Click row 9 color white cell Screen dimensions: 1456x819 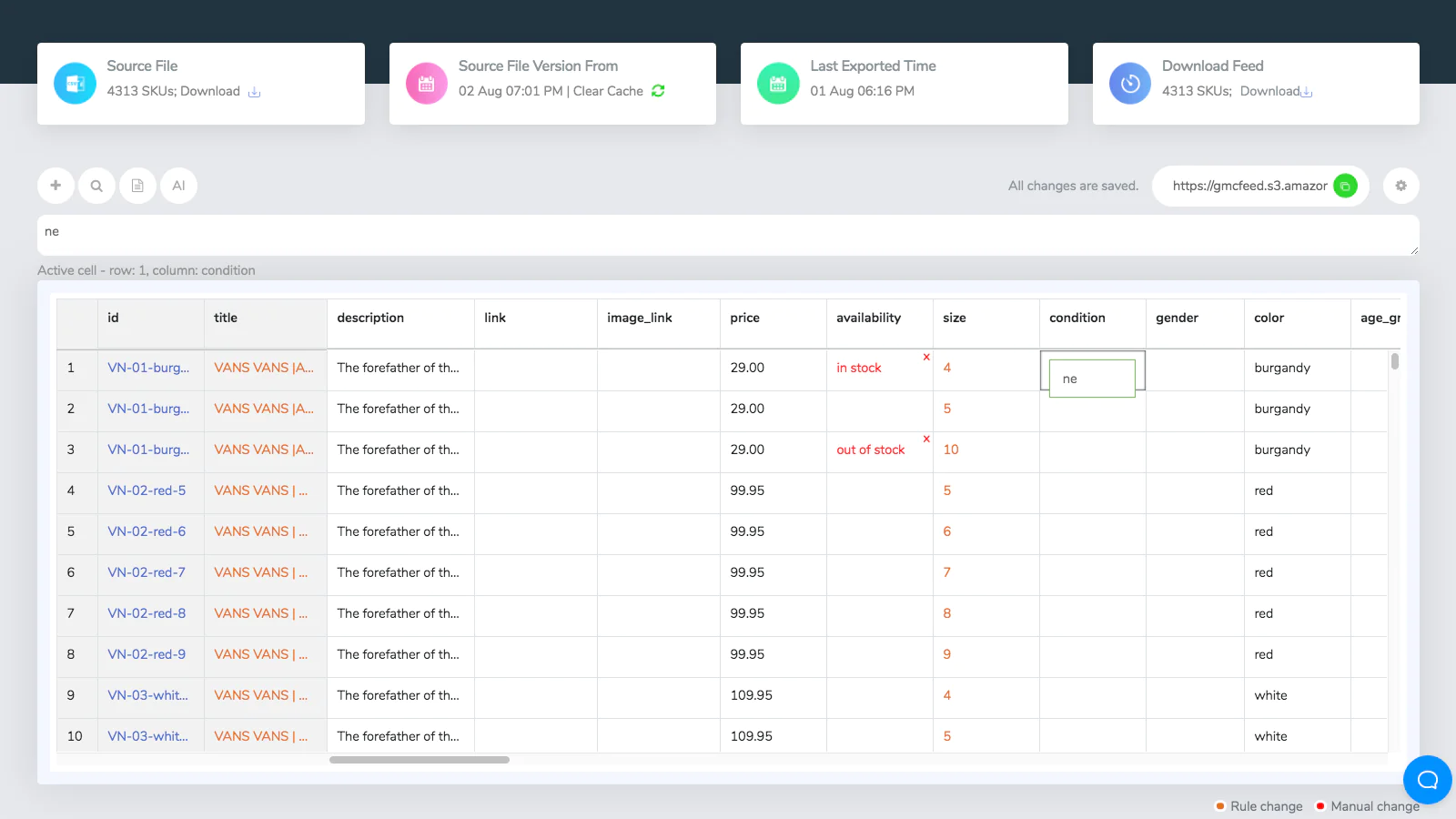[x=1297, y=697]
